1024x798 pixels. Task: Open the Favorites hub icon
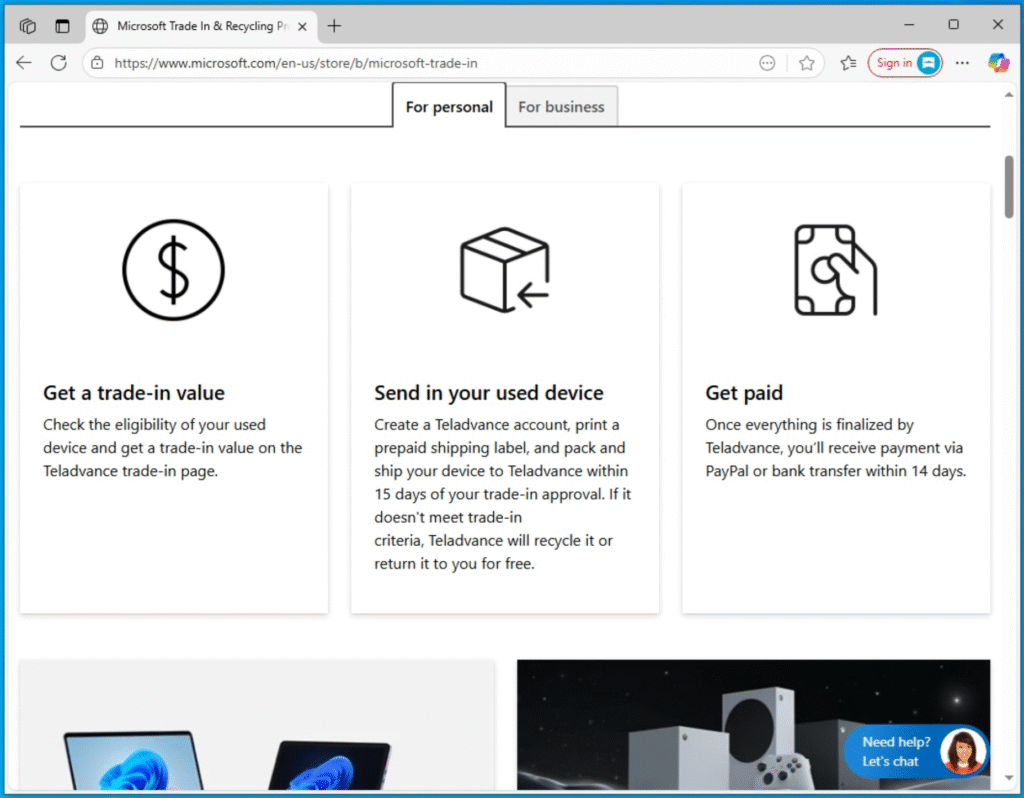coord(847,62)
